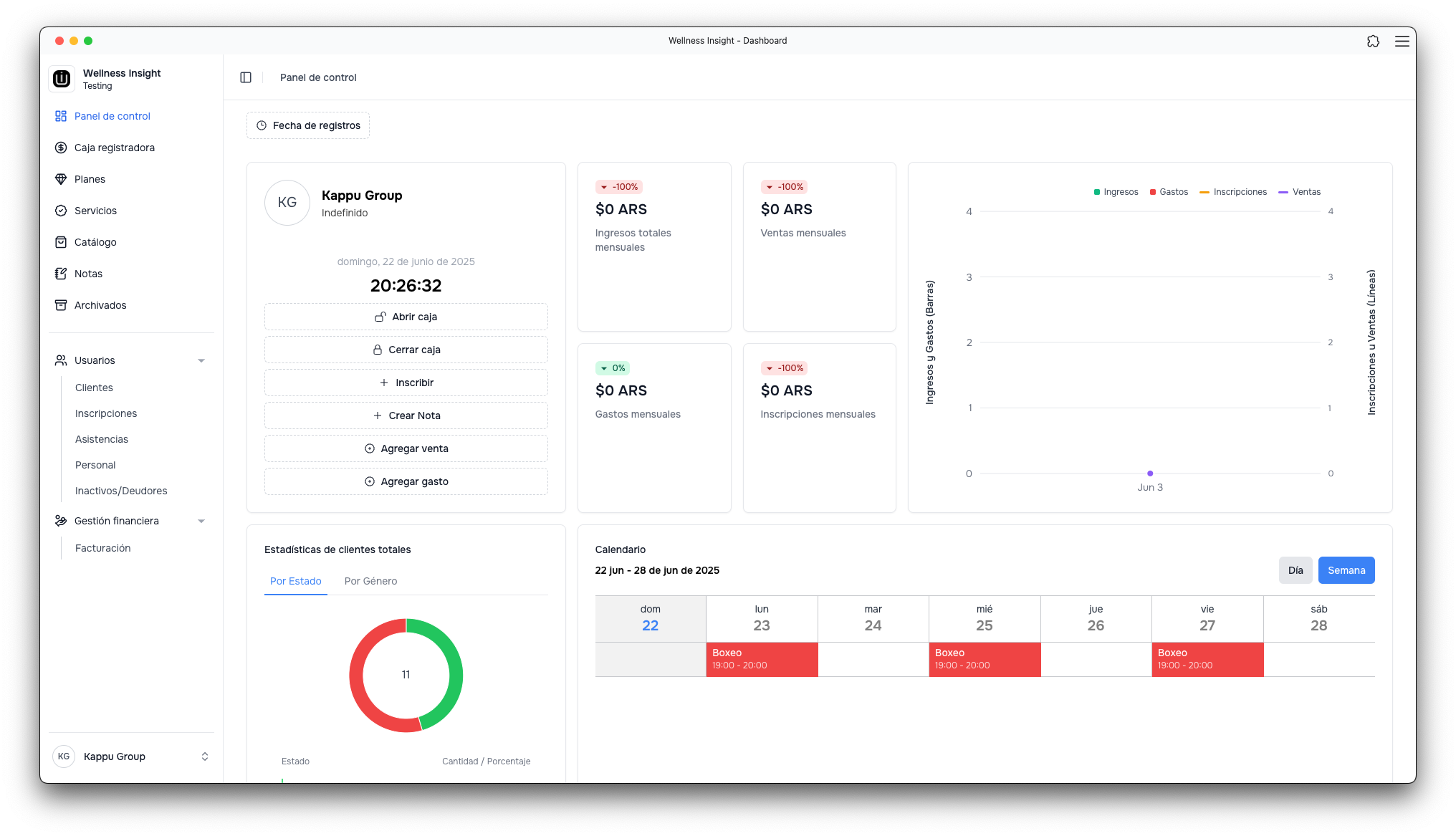
Task: Toggle Ingresos series in chart legend
Action: point(1116,192)
